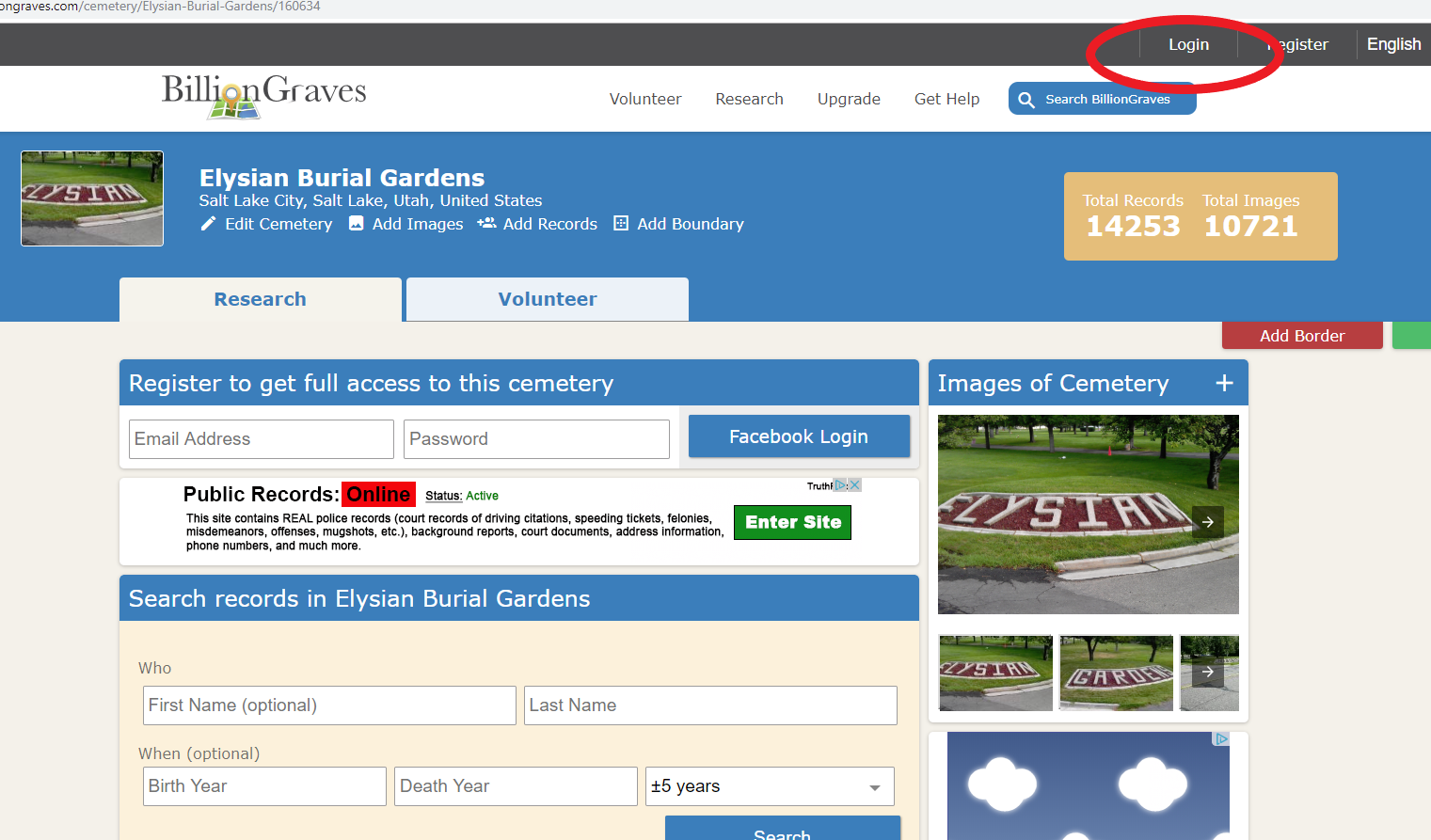1431x840 pixels.
Task: Open the Volunteer menu in header
Action: [645, 99]
